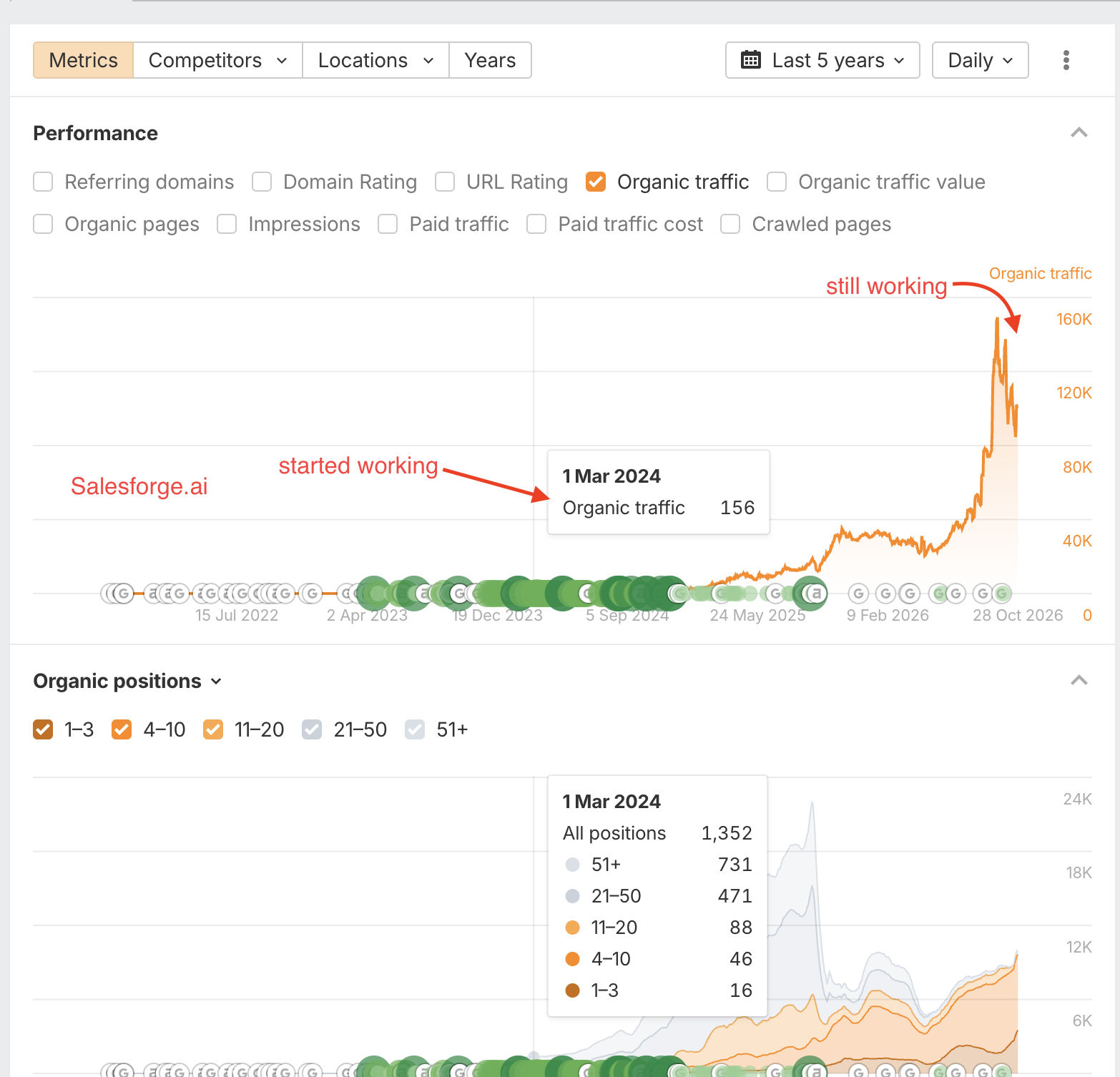Tick the Paid traffic checkbox
1120x1077 pixels.
click(388, 224)
